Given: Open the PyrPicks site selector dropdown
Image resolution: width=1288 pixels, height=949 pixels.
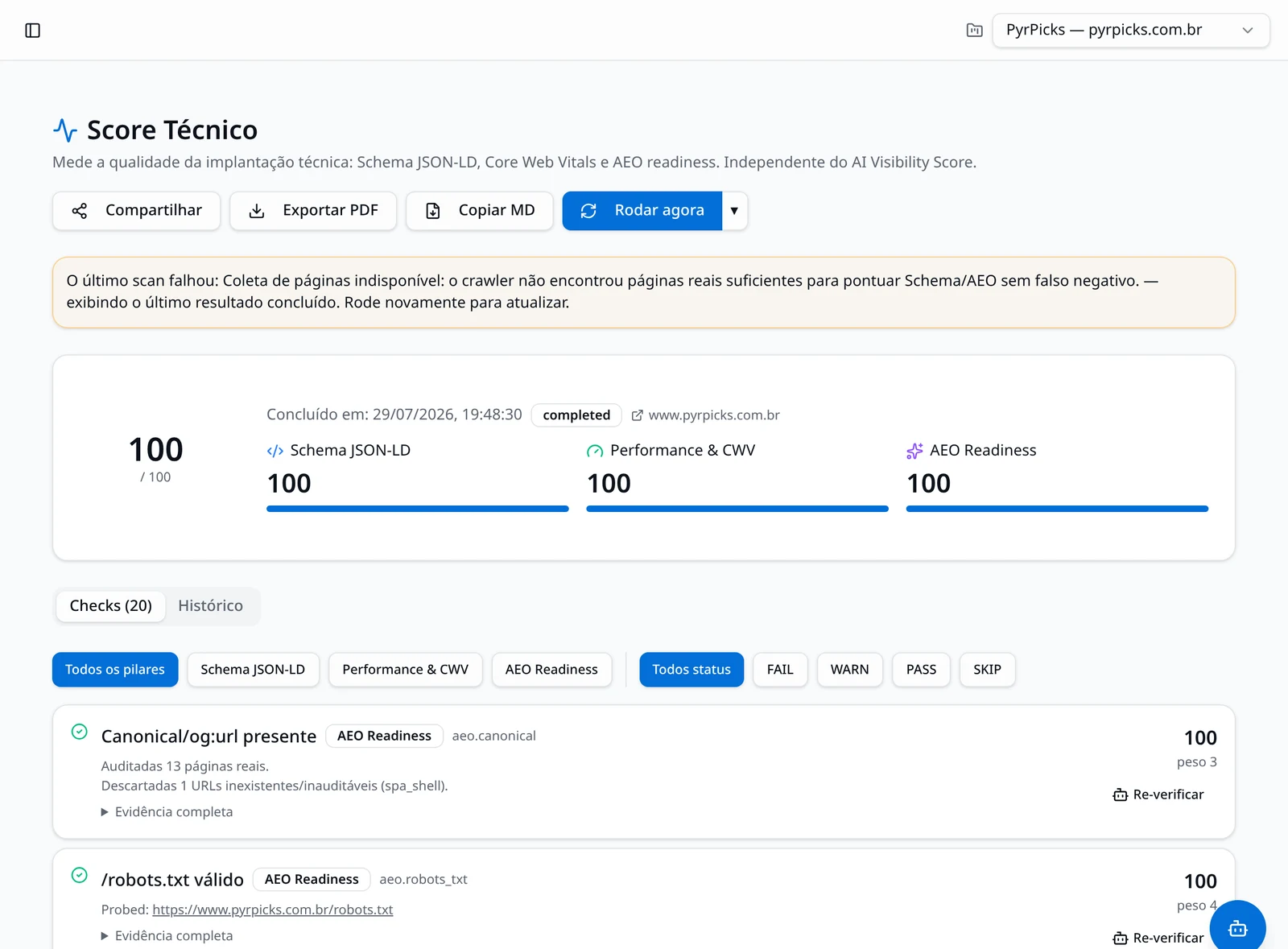Looking at the screenshot, I should 1131,31.
